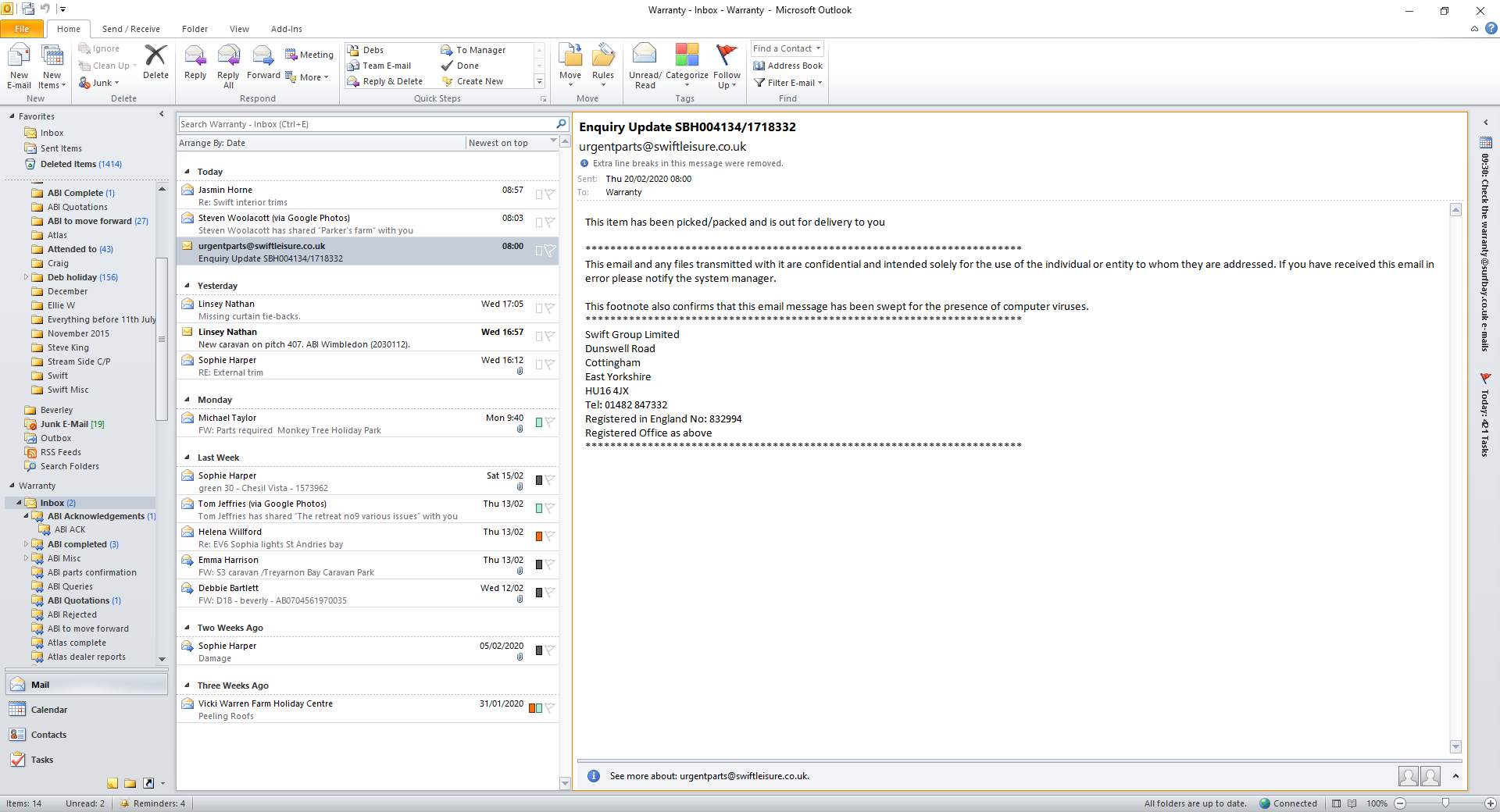This screenshot has width=1500, height=812.
Task: Collapse the Yesterday group
Action: [187, 286]
